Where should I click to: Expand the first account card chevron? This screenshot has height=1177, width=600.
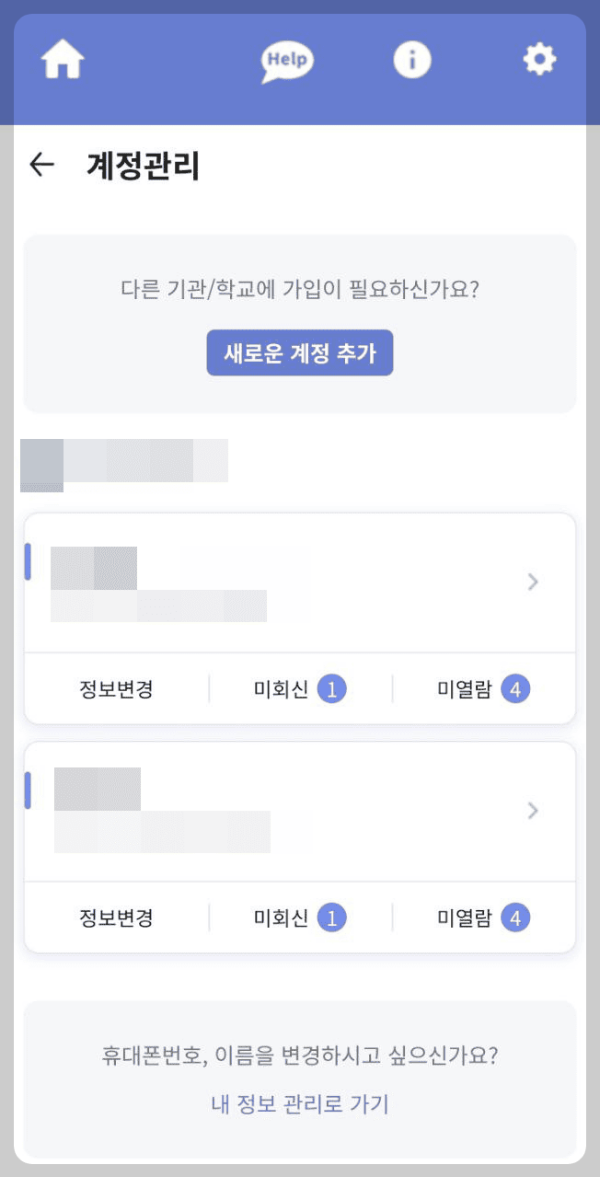click(532, 582)
